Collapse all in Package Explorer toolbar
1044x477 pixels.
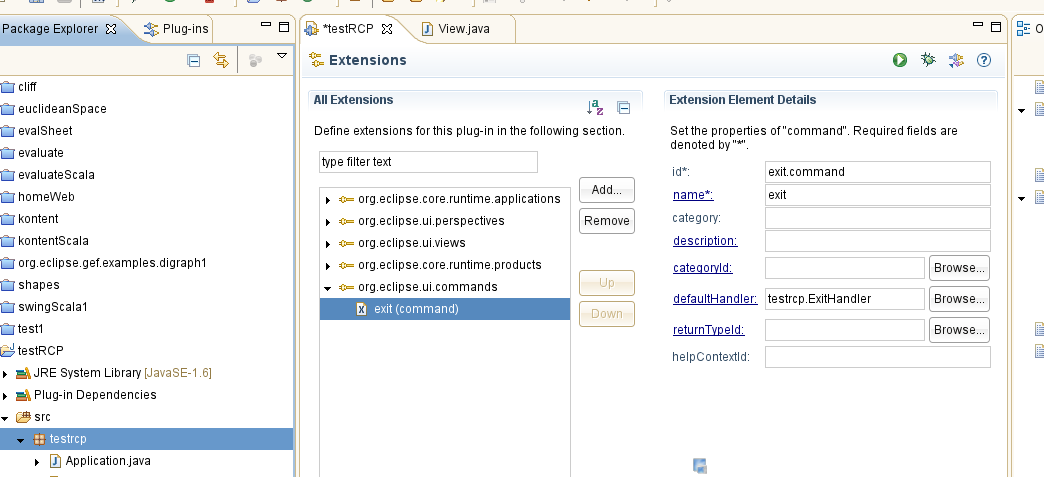click(x=194, y=61)
